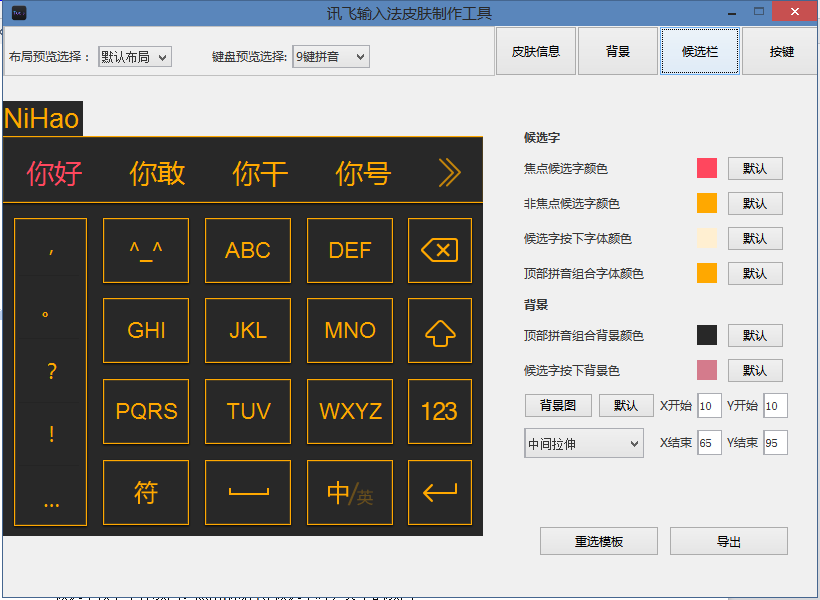Select the 你好 candidate word

[x=54, y=173]
